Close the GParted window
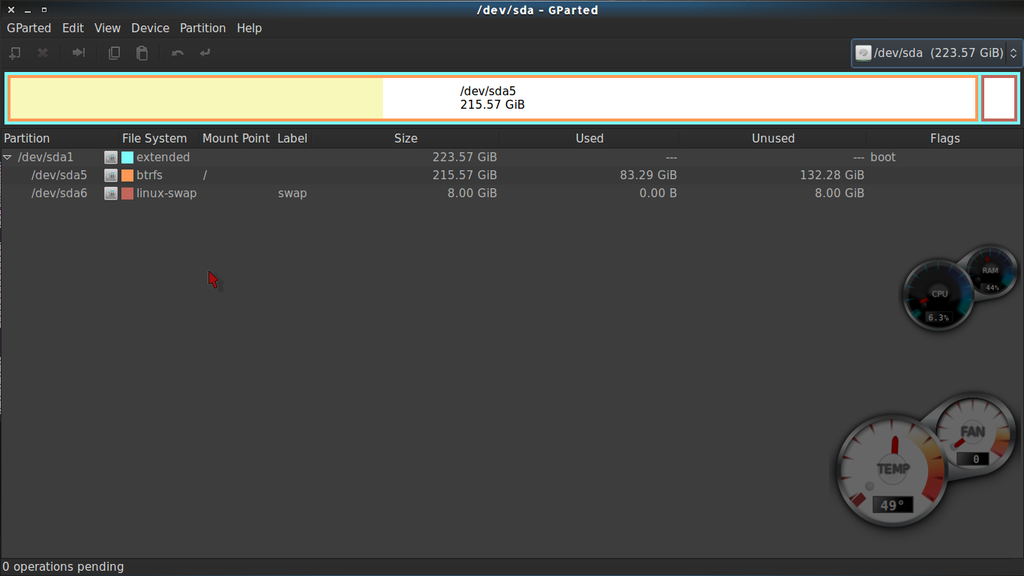The height and width of the screenshot is (576, 1024). [x=11, y=10]
